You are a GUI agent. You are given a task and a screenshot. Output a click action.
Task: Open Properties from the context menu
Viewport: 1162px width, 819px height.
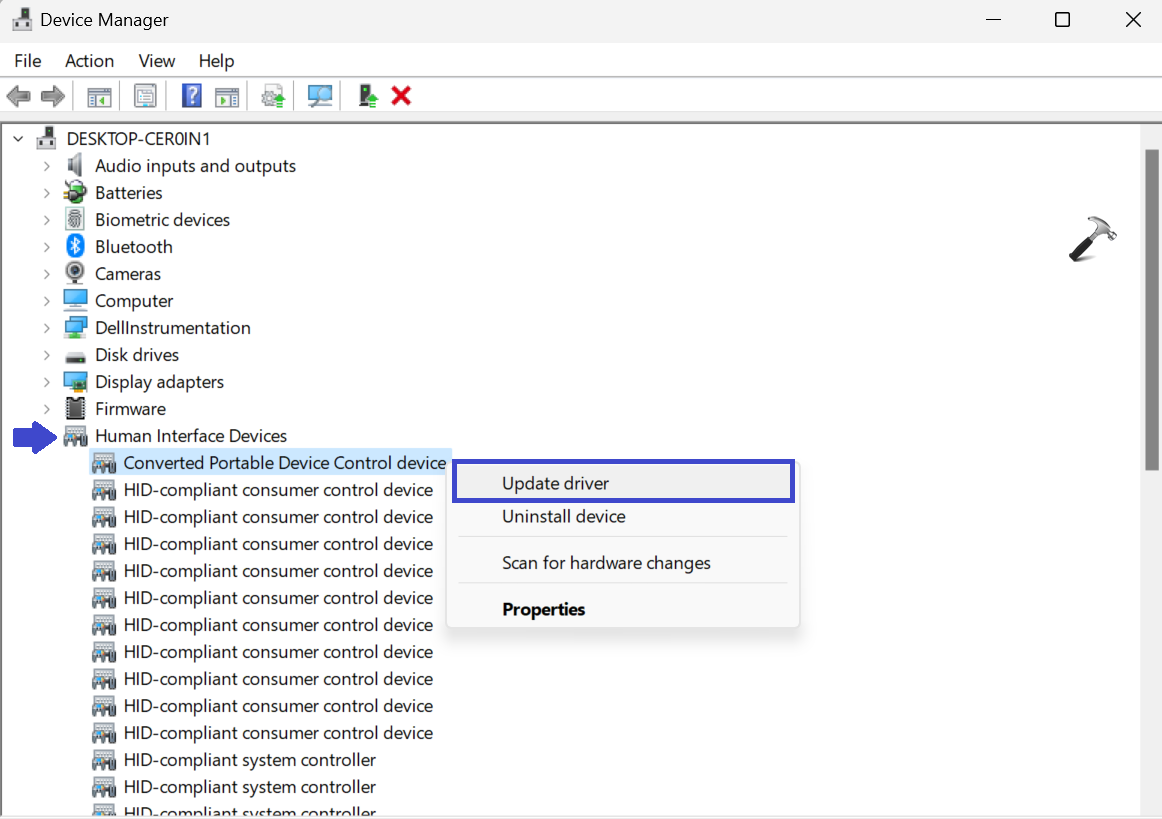tap(543, 610)
